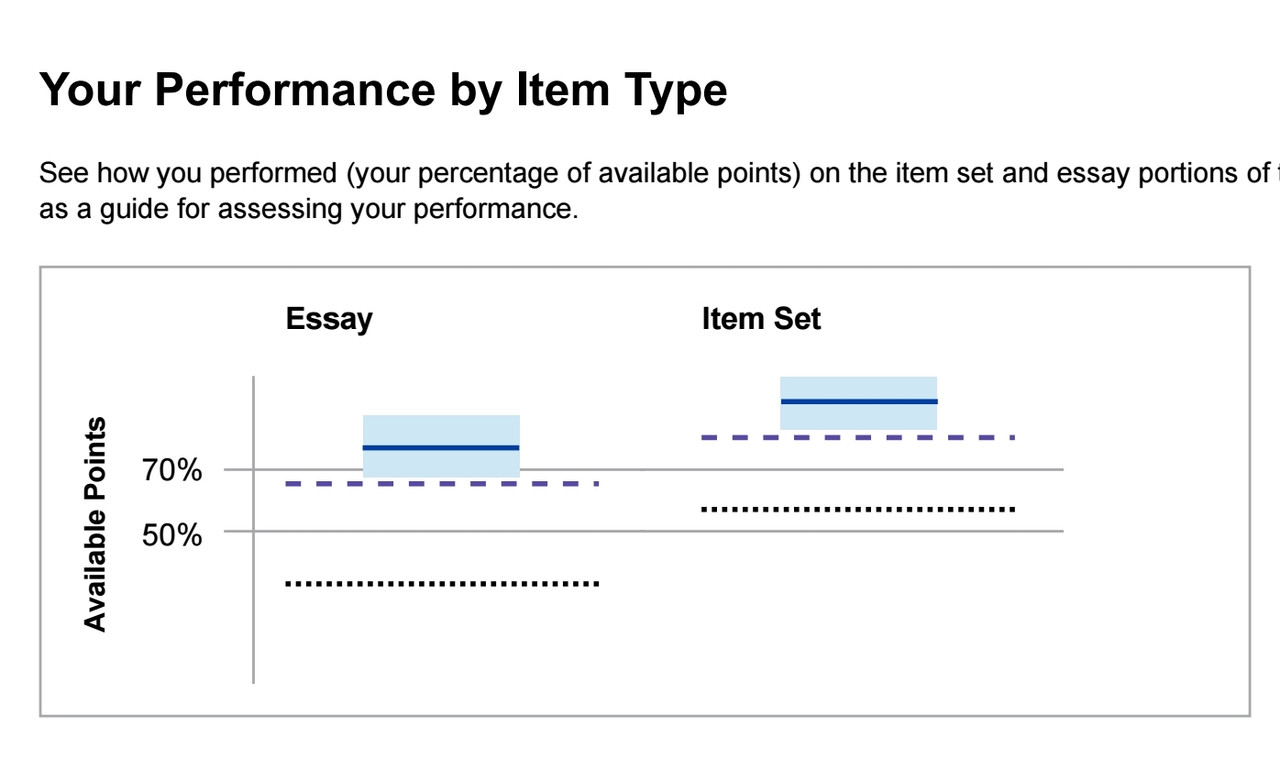The image size is (1280, 757).
Task: Click the black dotted line under Item Set
Action: 858,509
